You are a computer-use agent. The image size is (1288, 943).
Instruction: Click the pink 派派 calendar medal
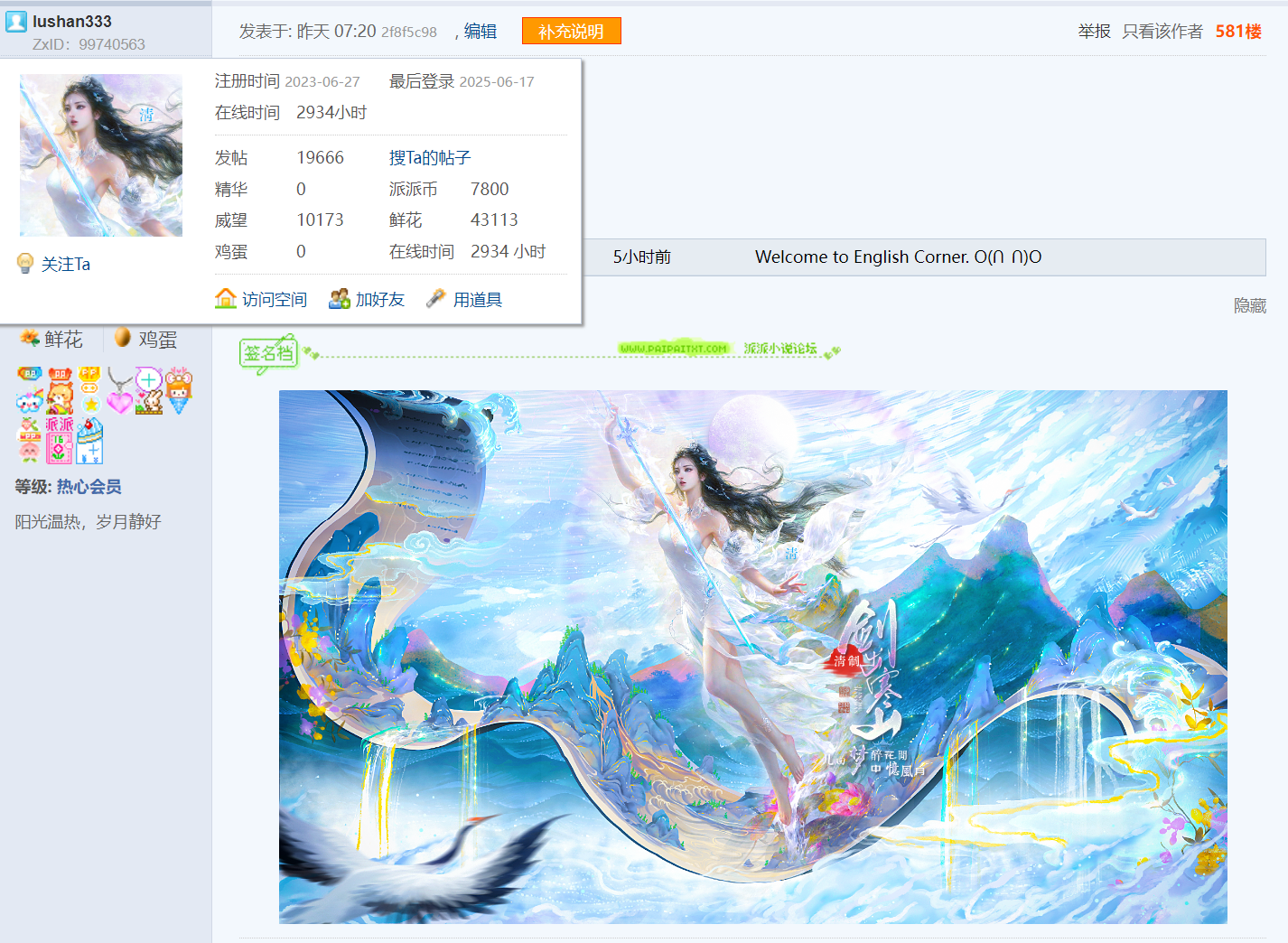coord(60,440)
